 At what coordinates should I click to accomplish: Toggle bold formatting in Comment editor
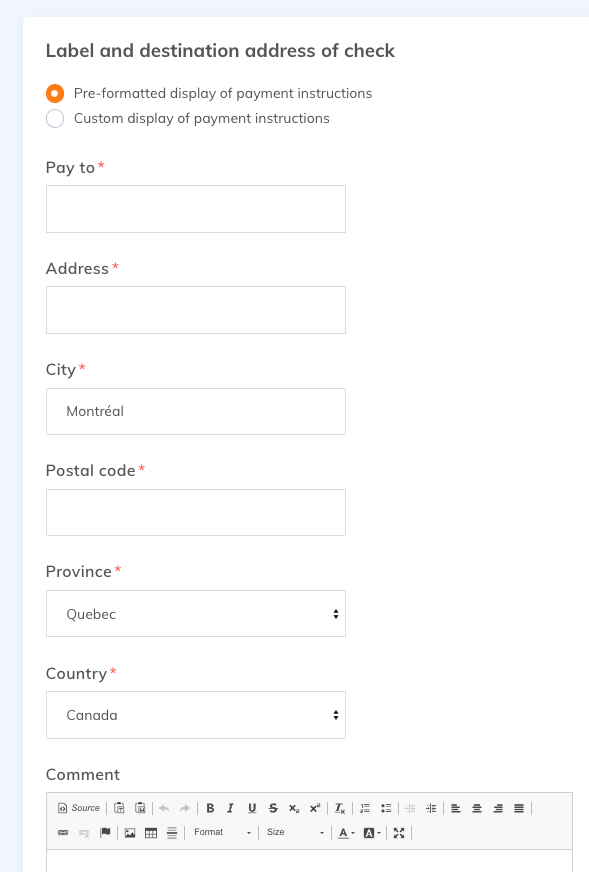pyautogui.click(x=210, y=808)
